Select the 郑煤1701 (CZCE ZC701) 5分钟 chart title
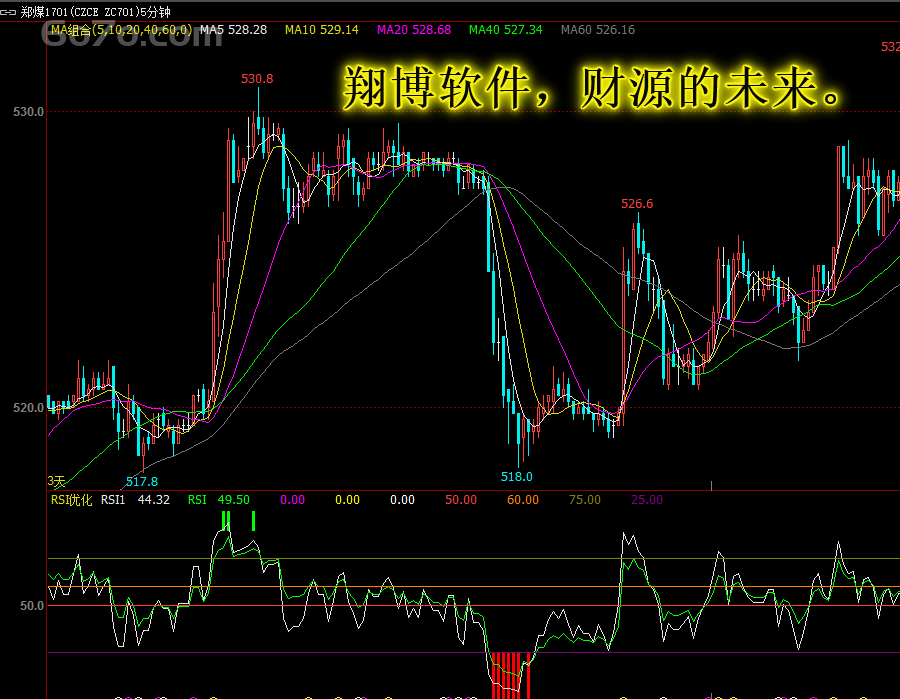 (x=95, y=12)
